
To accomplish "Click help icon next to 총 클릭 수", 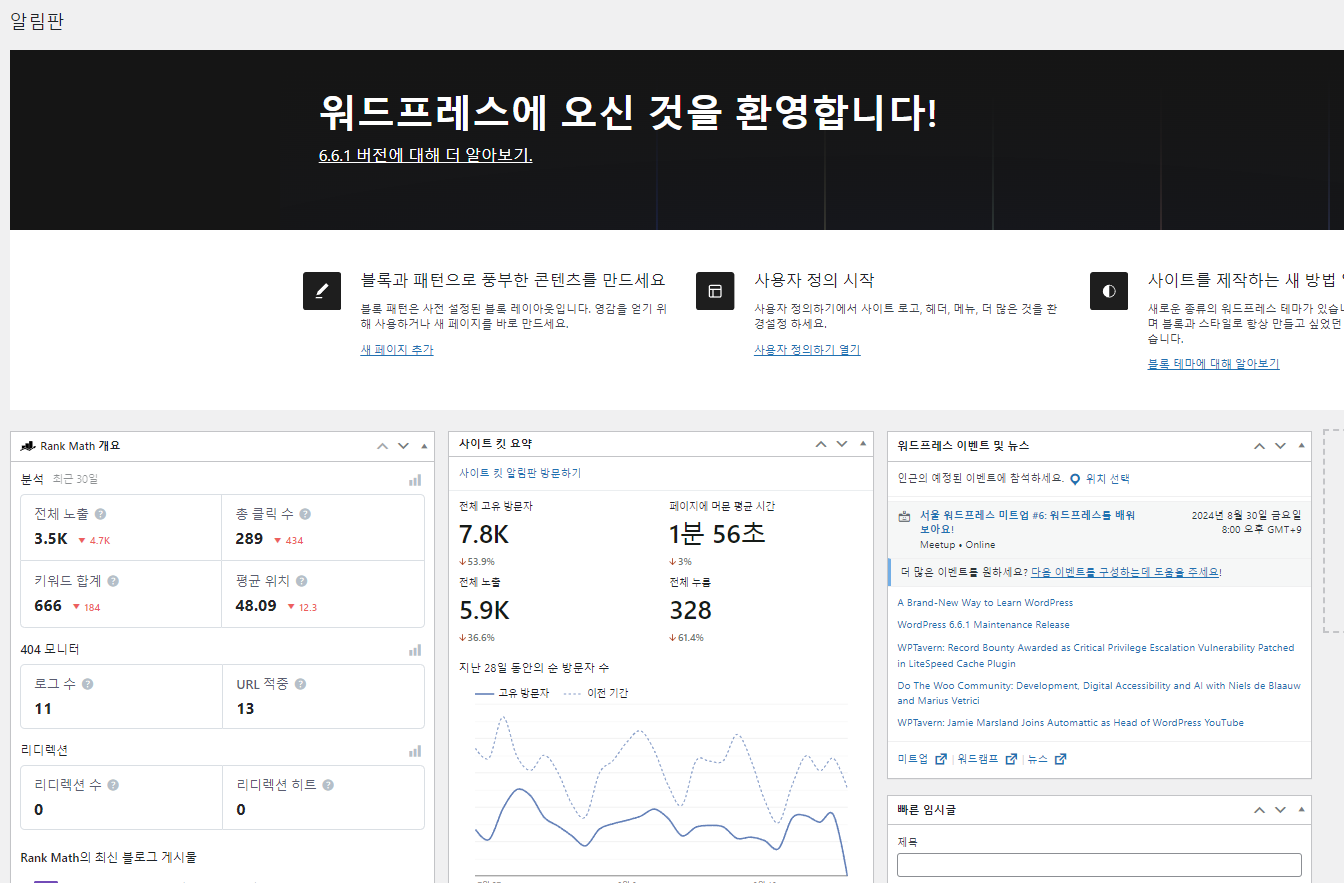I will click(x=305, y=514).
